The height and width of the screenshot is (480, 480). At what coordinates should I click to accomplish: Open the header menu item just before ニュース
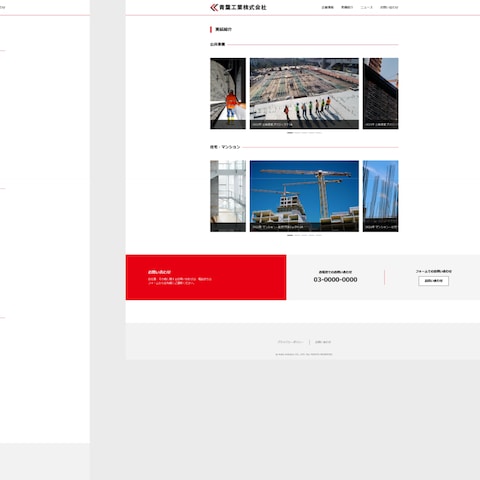[x=347, y=7]
